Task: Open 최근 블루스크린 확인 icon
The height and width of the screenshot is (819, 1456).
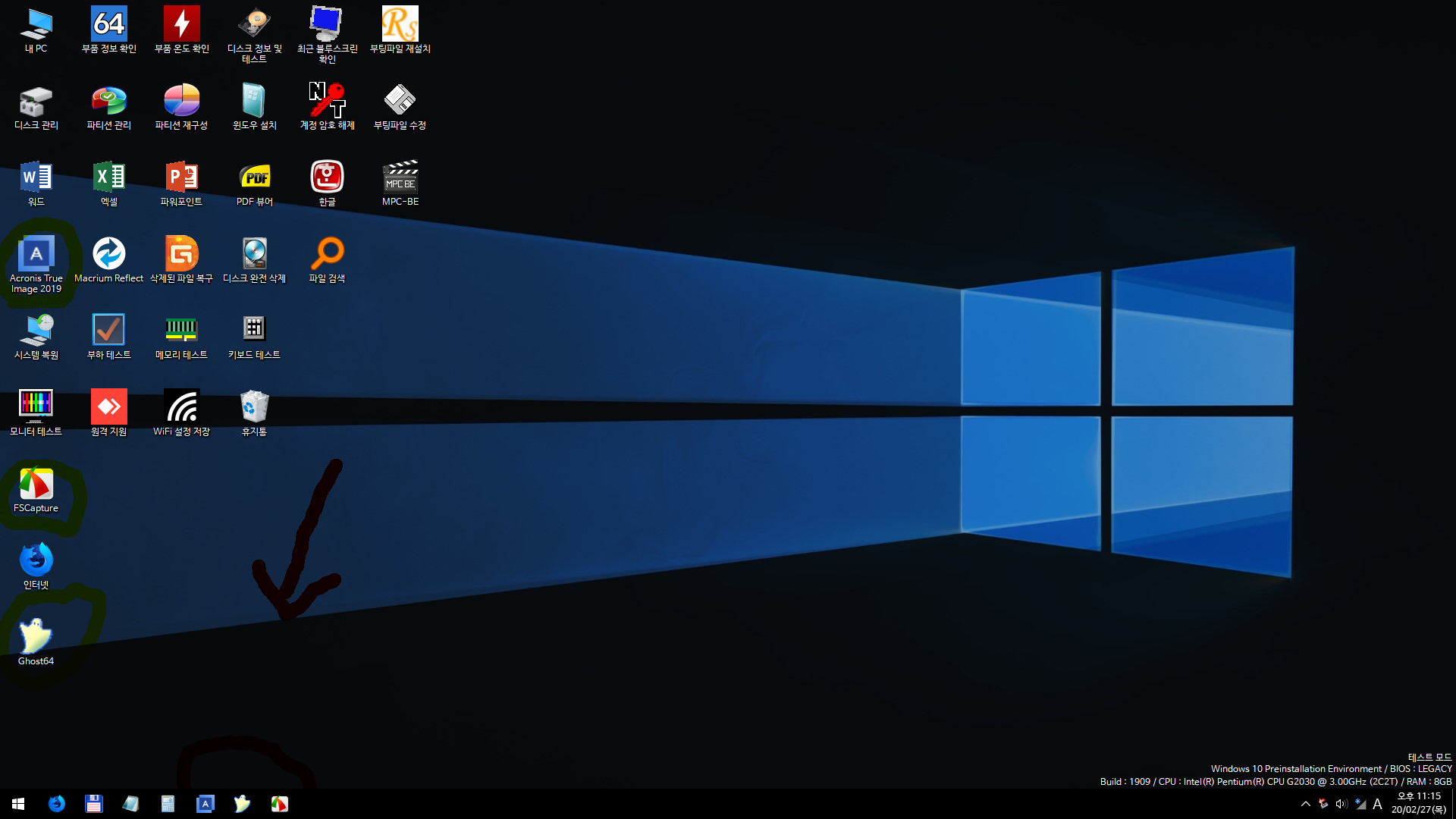Action: [x=327, y=35]
